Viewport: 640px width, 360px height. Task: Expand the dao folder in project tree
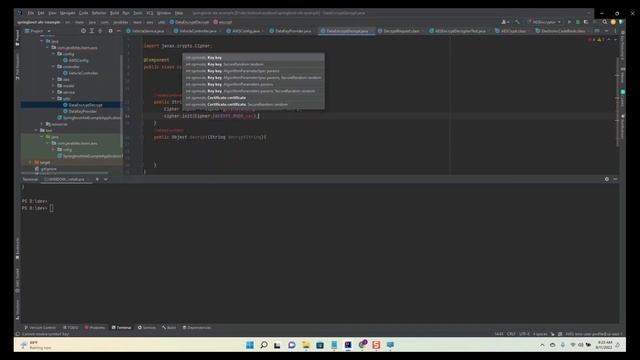click(53, 79)
